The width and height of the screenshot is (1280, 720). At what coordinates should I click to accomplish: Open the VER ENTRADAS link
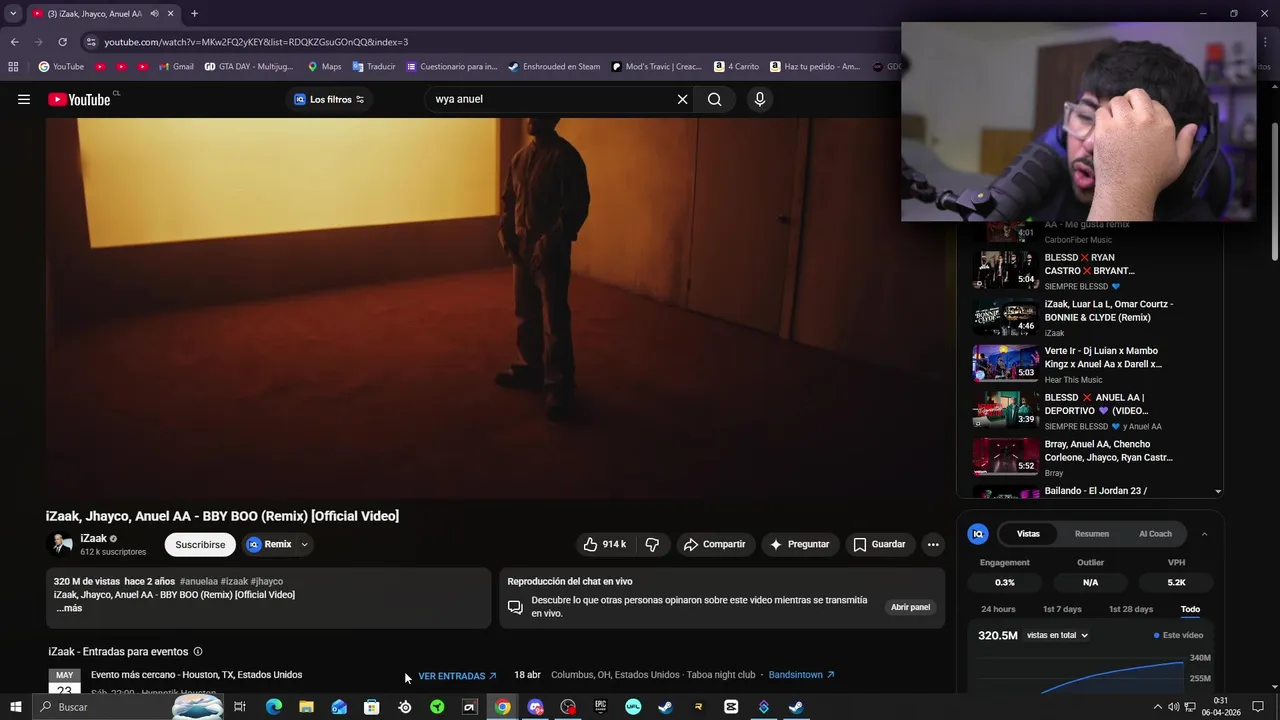point(457,676)
